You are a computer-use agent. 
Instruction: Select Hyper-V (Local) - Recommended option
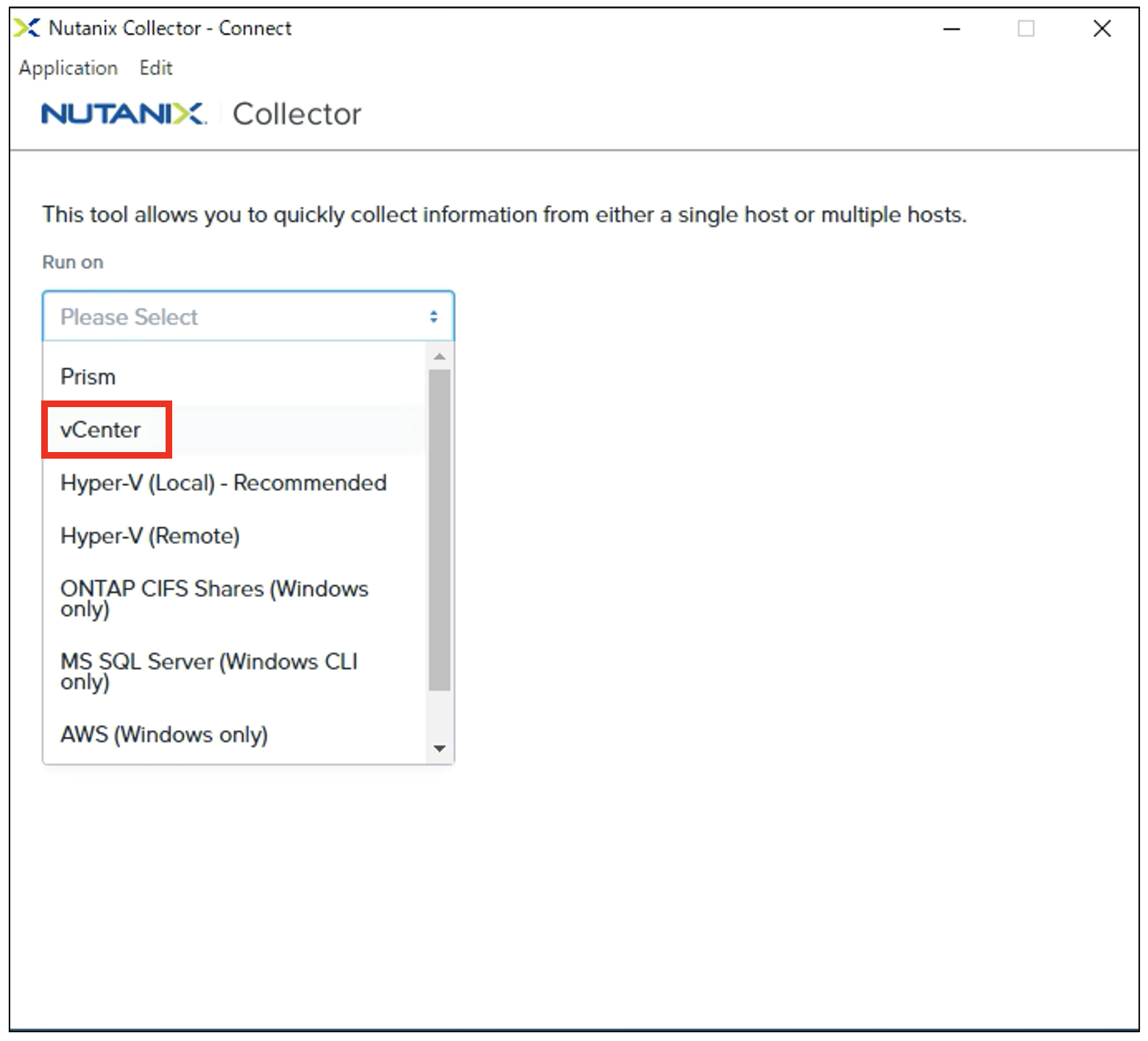[234, 483]
